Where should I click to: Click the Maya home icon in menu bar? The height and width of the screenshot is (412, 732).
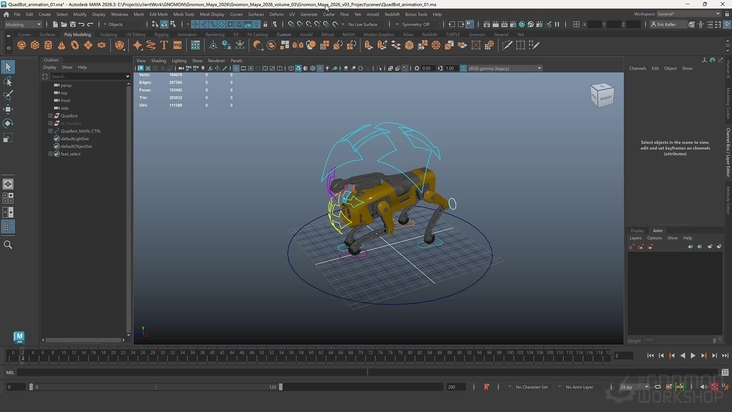7,14
